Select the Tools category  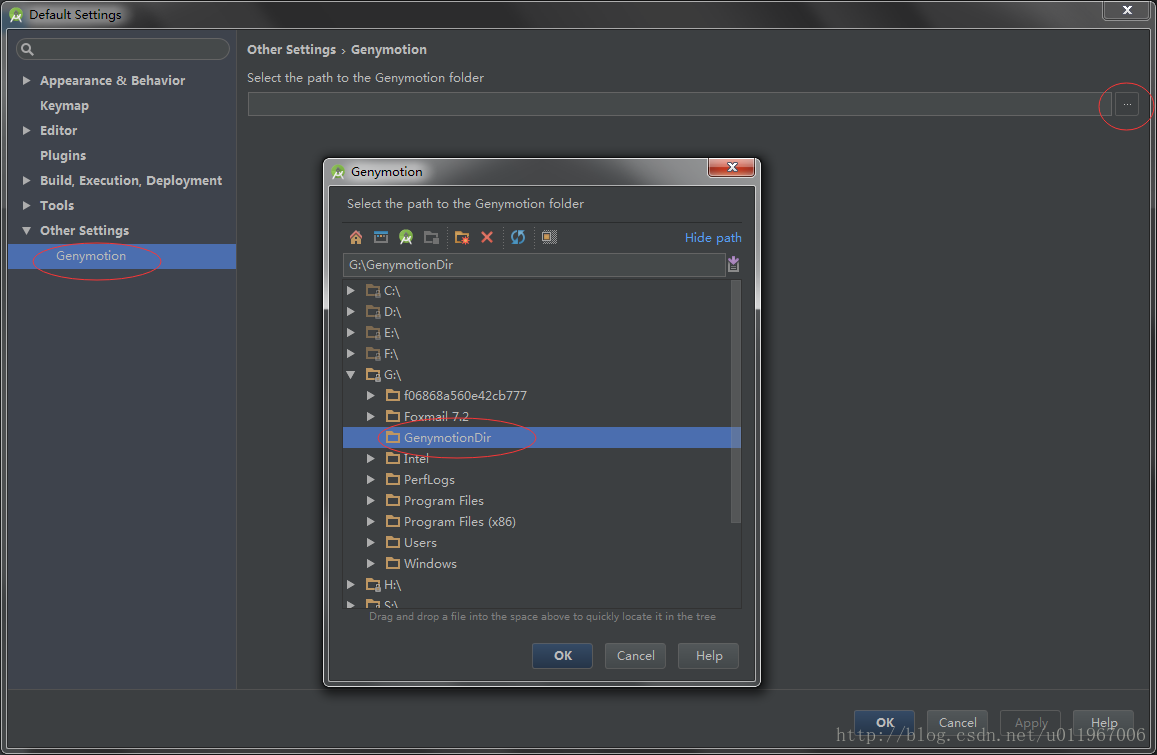point(57,206)
